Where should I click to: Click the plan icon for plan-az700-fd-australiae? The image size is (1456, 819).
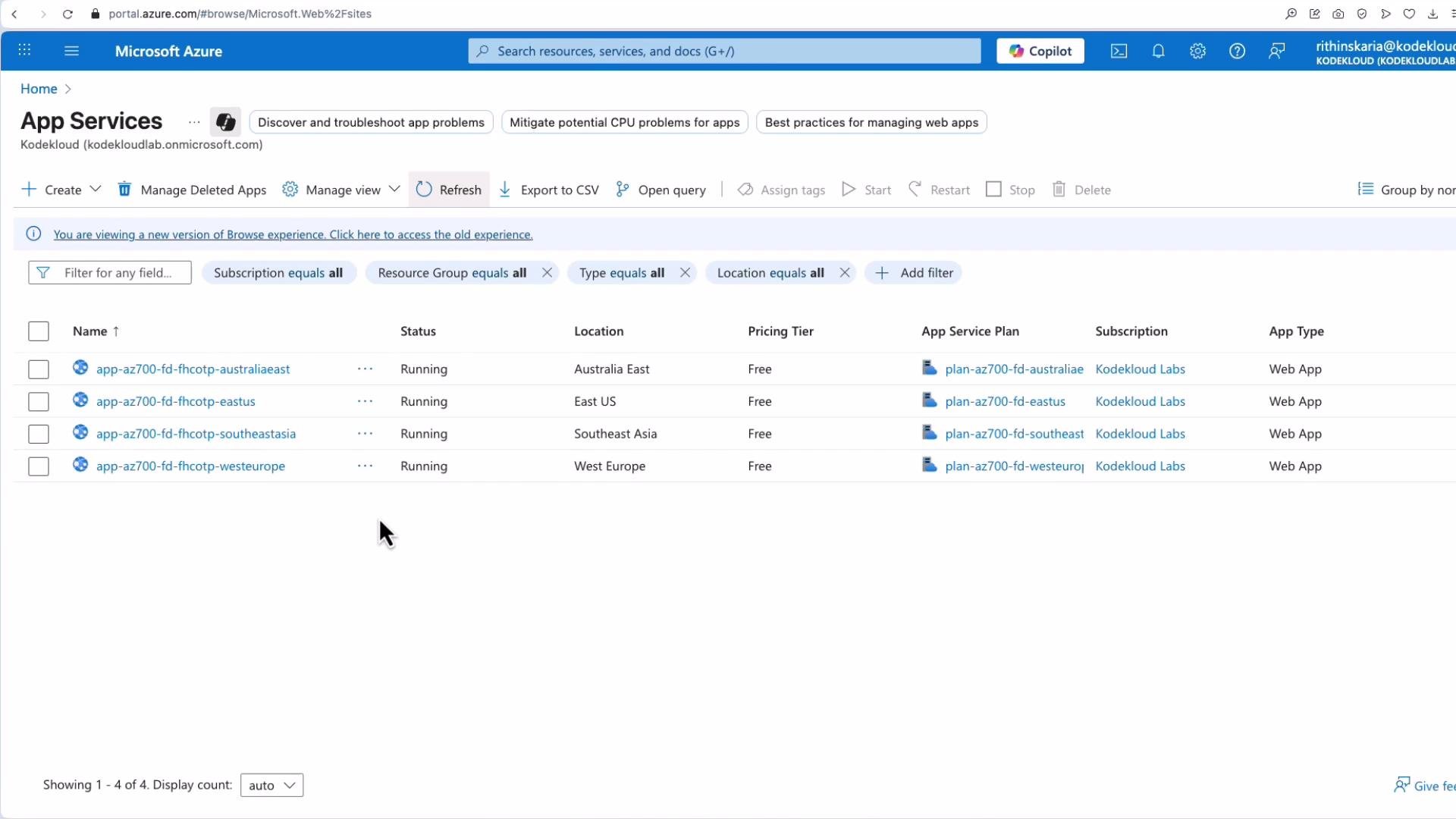929,368
